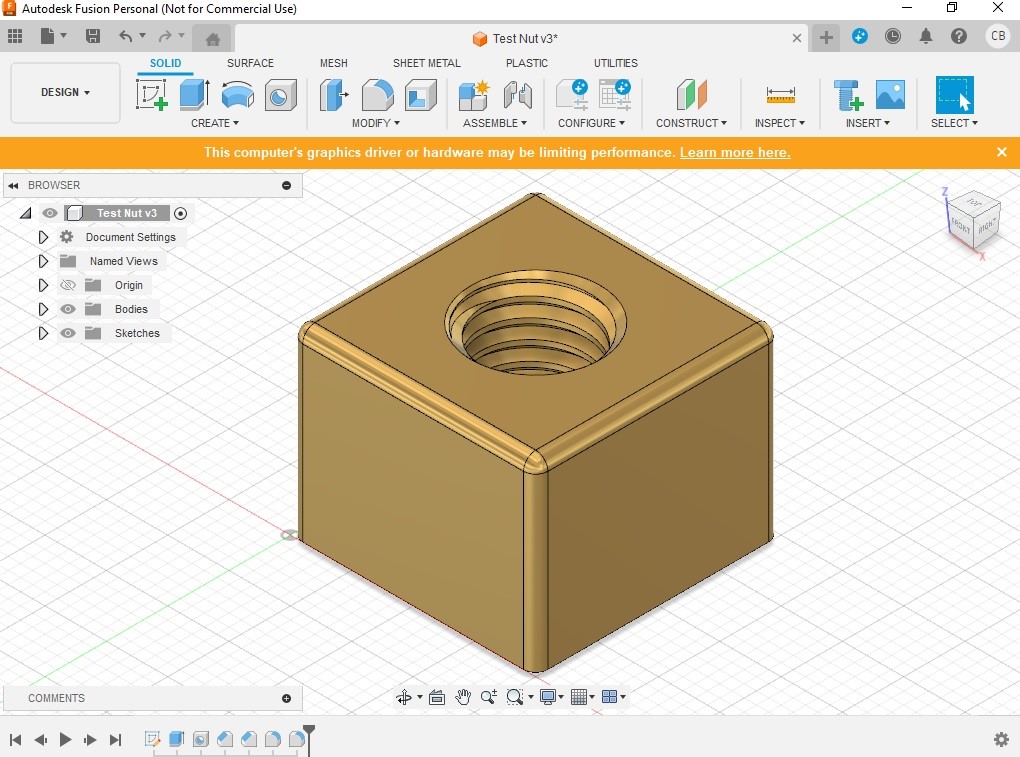Switch to the SURFACE tab
Viewport: 1020px width, 757px height.
(250, 63)
